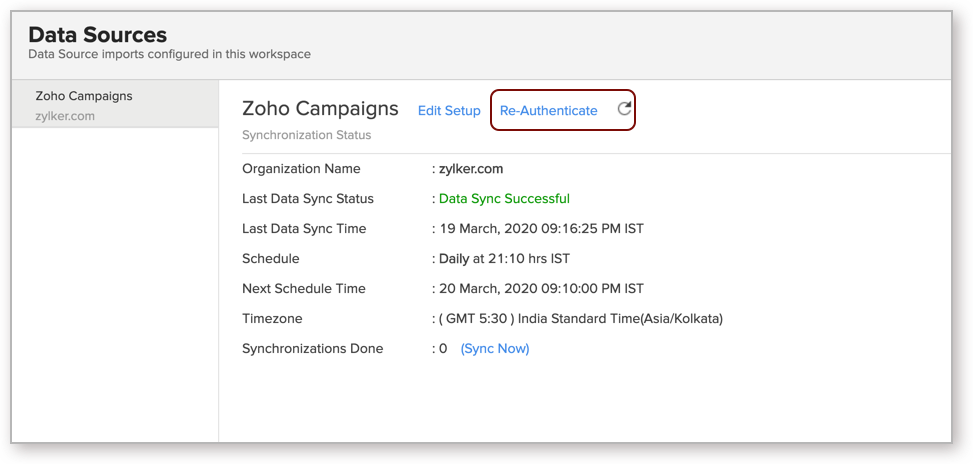
Task: Select Zoho Campaigns in the left sidebar
Action: pyautogui.click(x=84, y=96)
